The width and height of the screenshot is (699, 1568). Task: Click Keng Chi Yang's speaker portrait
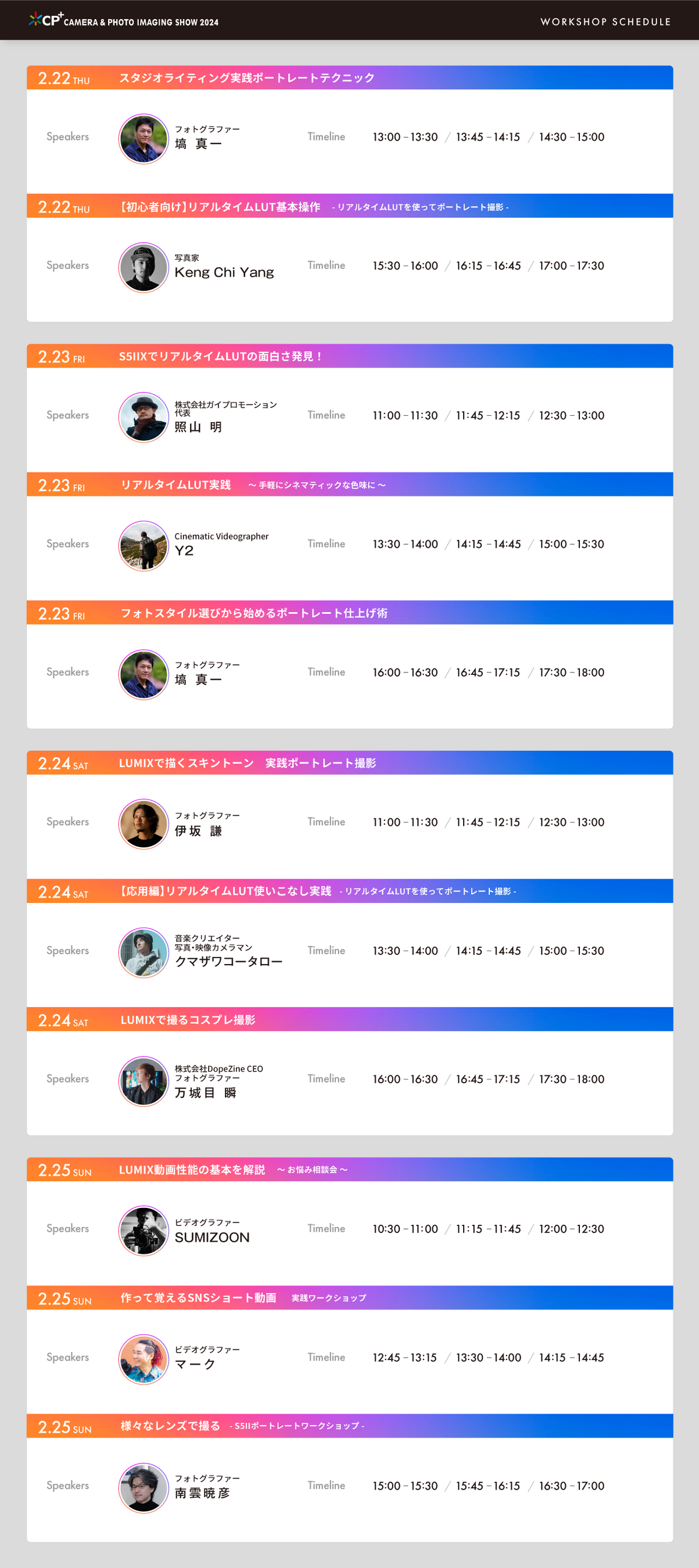coord(143,267)
